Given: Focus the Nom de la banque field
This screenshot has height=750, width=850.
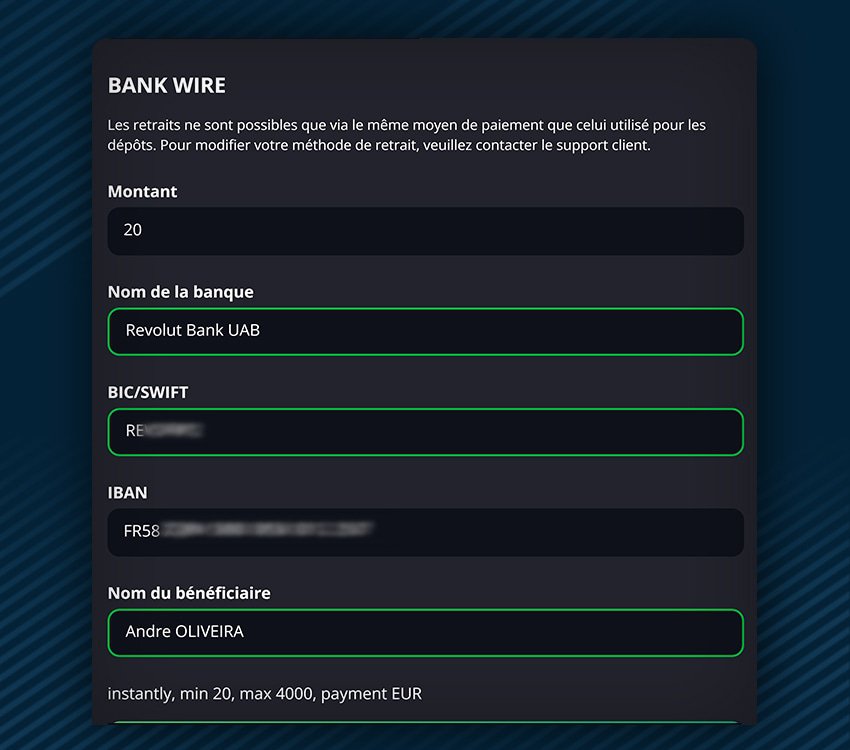Looking at the screenshot, I should point(425,331).
